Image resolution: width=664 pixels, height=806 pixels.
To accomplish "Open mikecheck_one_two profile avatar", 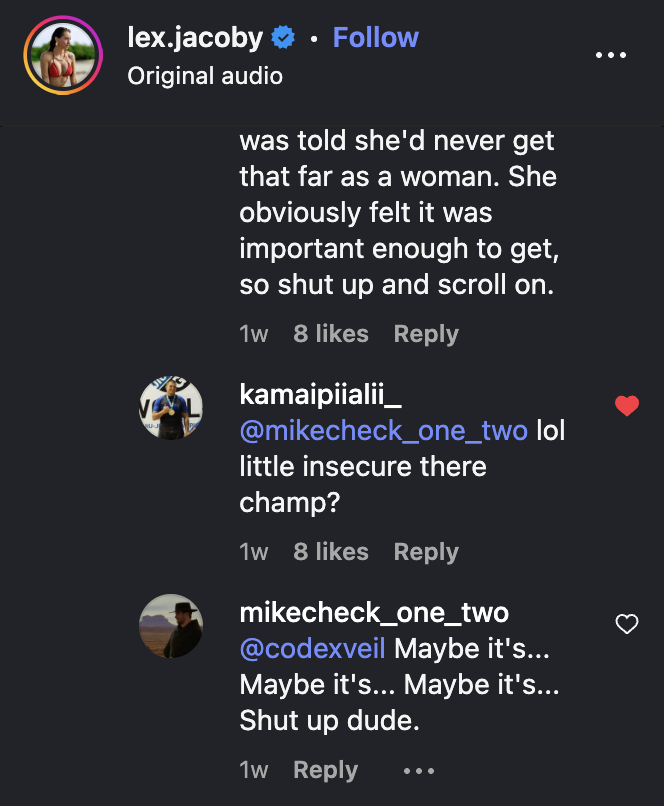I will point(171,626).
